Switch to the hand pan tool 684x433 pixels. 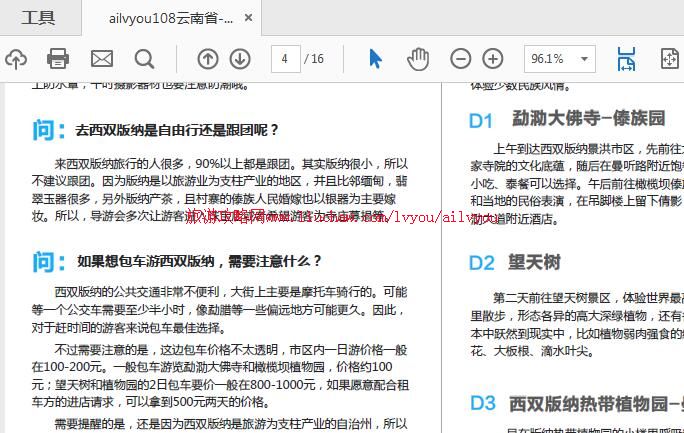pyautogui.click(x=417, y=59)
